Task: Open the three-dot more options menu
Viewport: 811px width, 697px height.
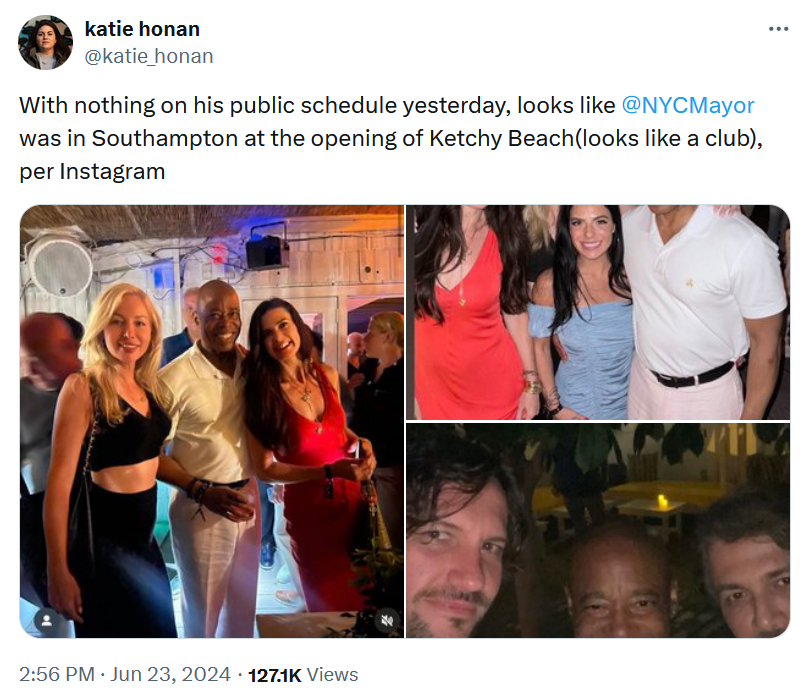Action: pos(778,29)
